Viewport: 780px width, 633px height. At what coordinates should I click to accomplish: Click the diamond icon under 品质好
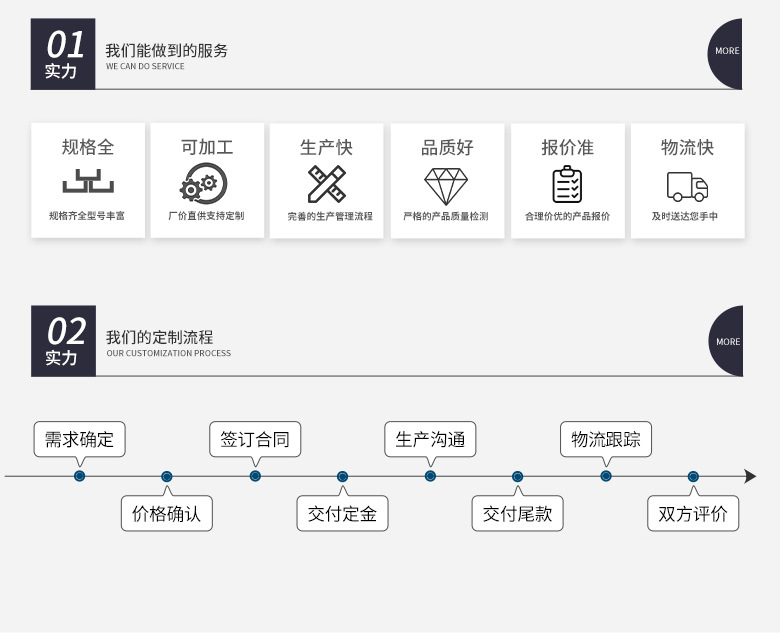point(446,187)
